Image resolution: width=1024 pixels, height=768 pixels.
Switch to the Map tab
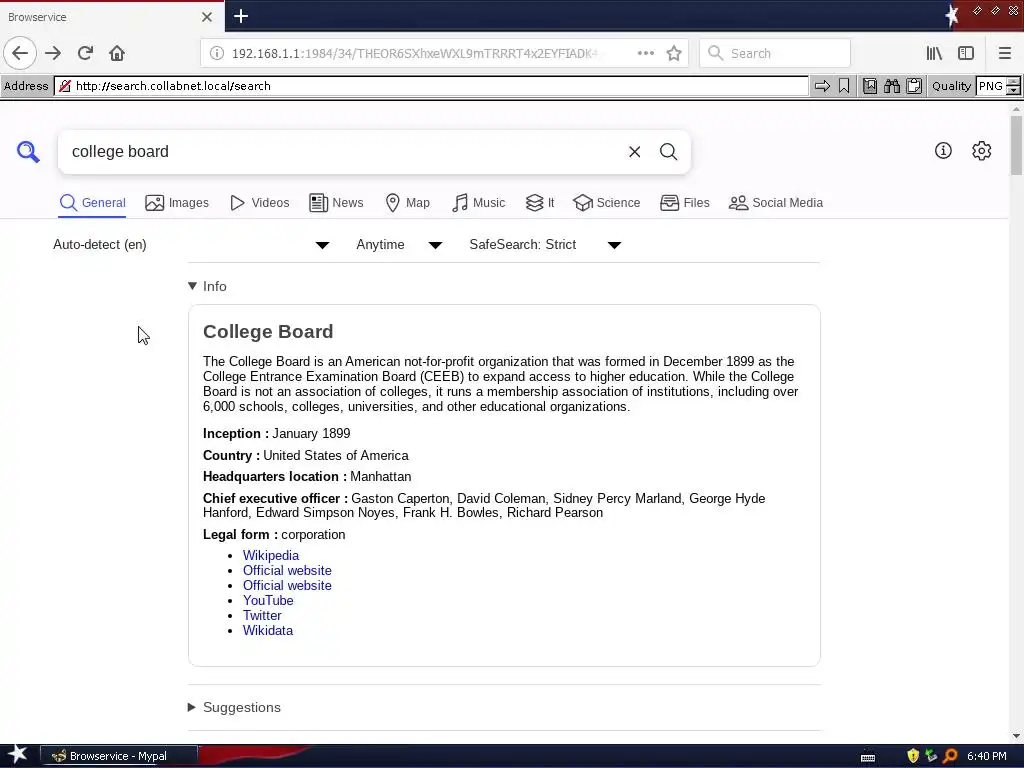[408, 203]
